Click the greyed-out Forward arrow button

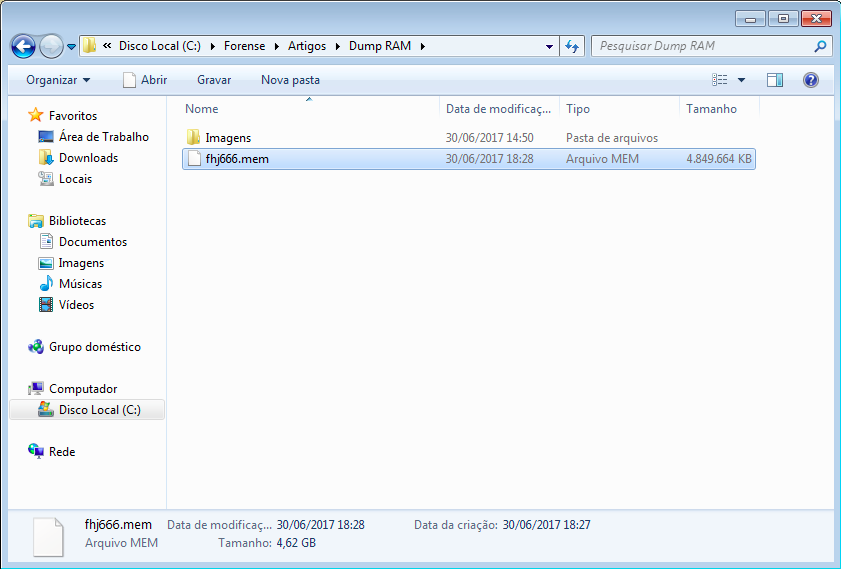coord(51,47)
